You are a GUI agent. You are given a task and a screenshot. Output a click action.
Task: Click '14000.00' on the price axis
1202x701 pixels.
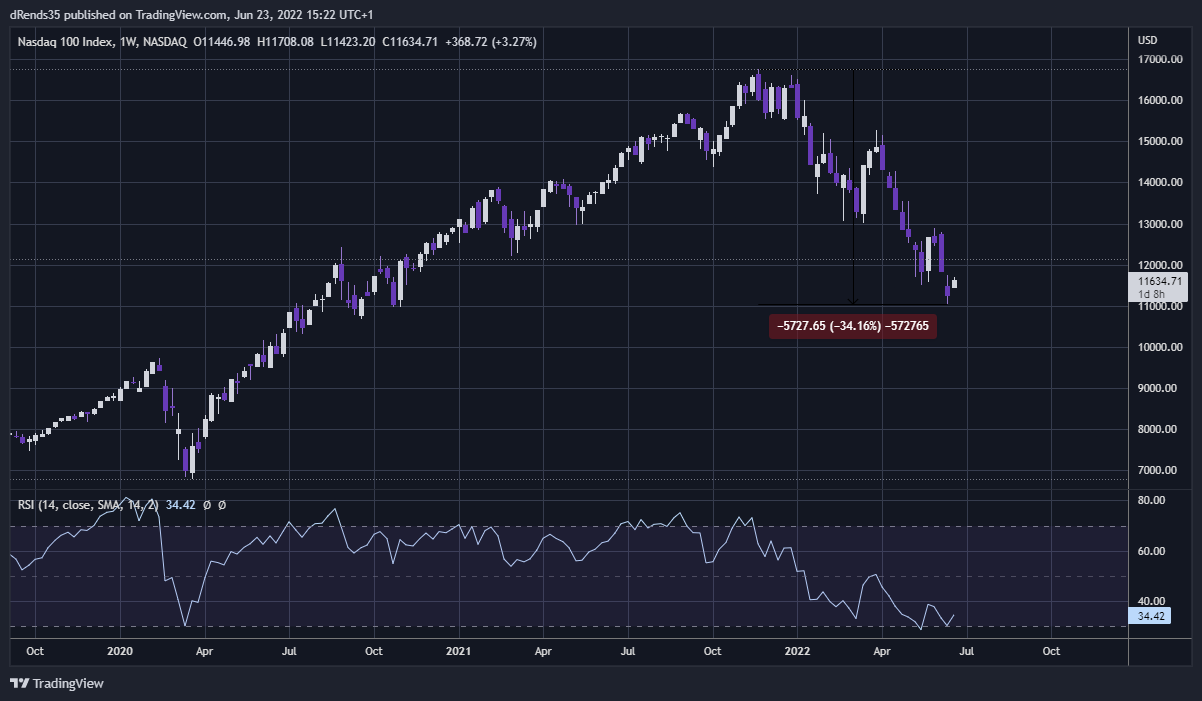click(x=1160, y=183)
